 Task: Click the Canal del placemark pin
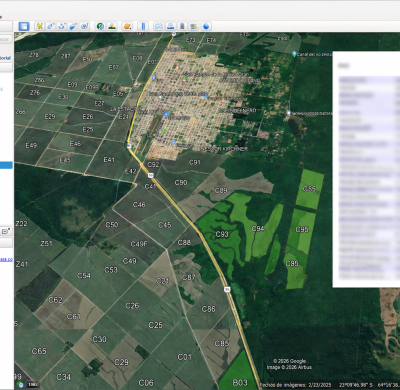click(294, 54)
